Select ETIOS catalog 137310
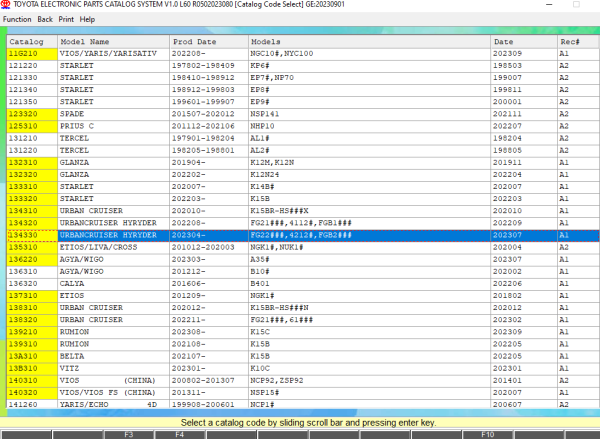The height and width of the screenshot is (439, 600). pos(32,296)
